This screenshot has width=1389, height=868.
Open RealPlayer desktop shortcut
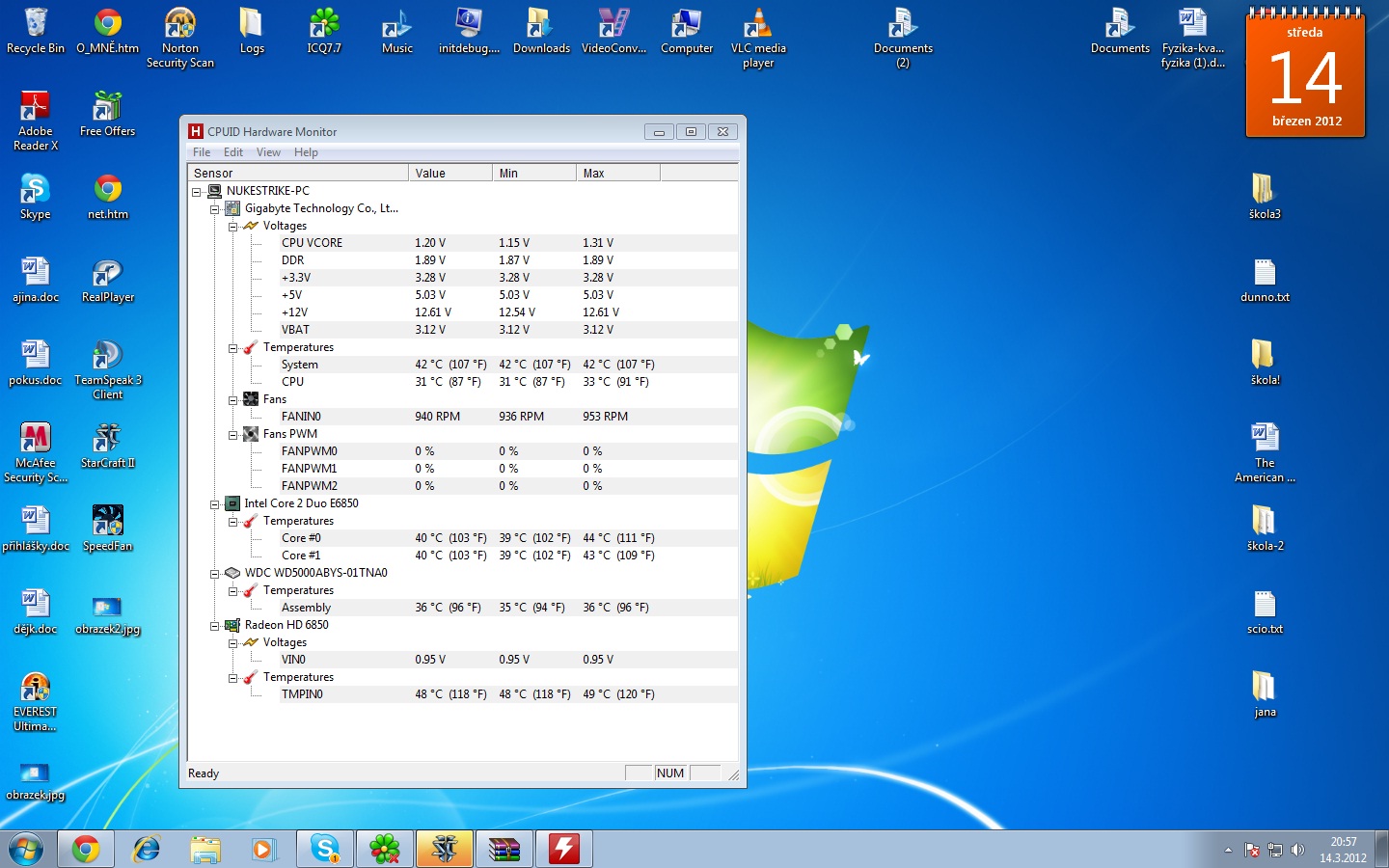(x=107, y=280)
